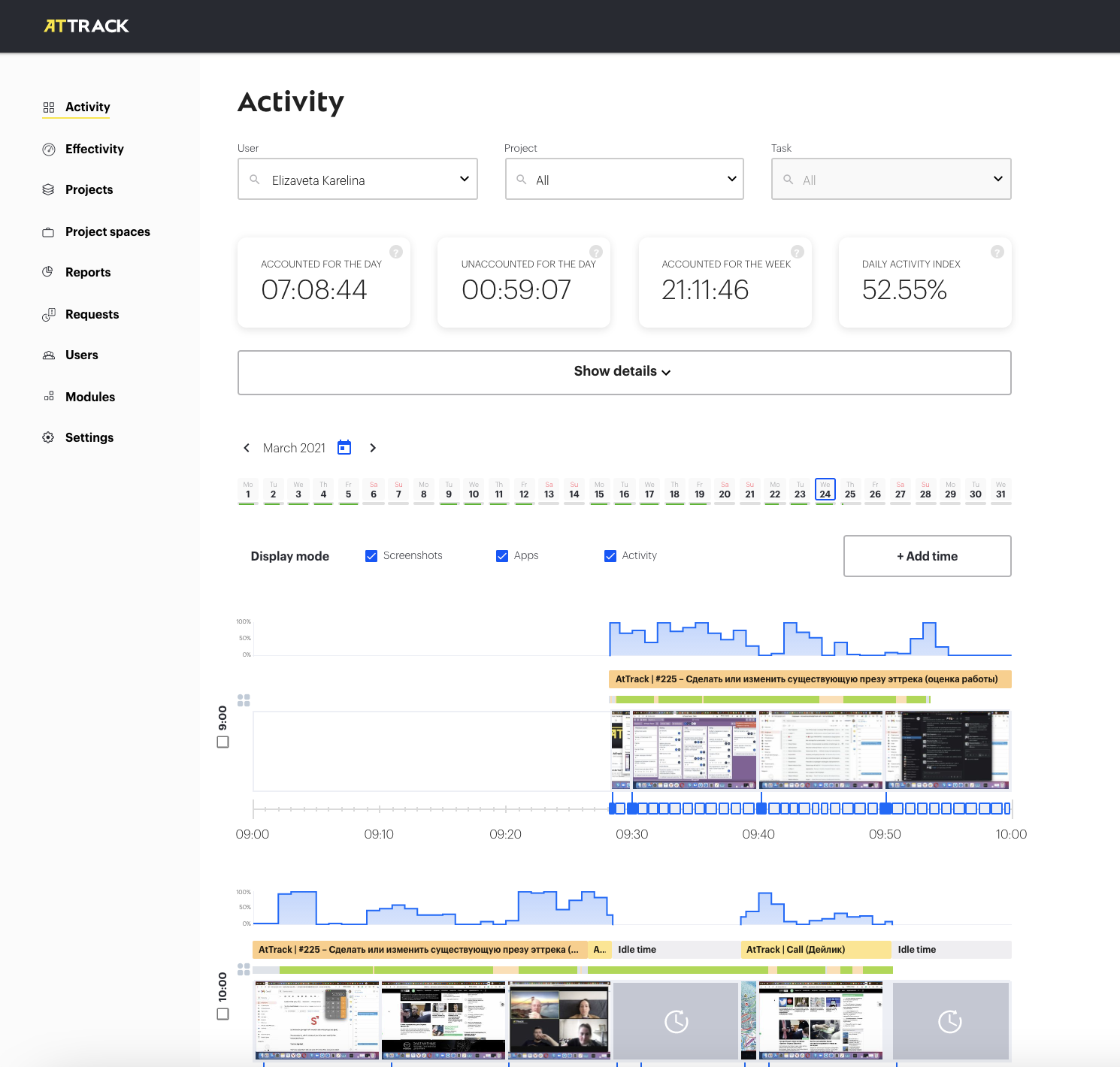Disable the Screenshots display mode checkbox
The image size is (1120, 1067).
371,556
